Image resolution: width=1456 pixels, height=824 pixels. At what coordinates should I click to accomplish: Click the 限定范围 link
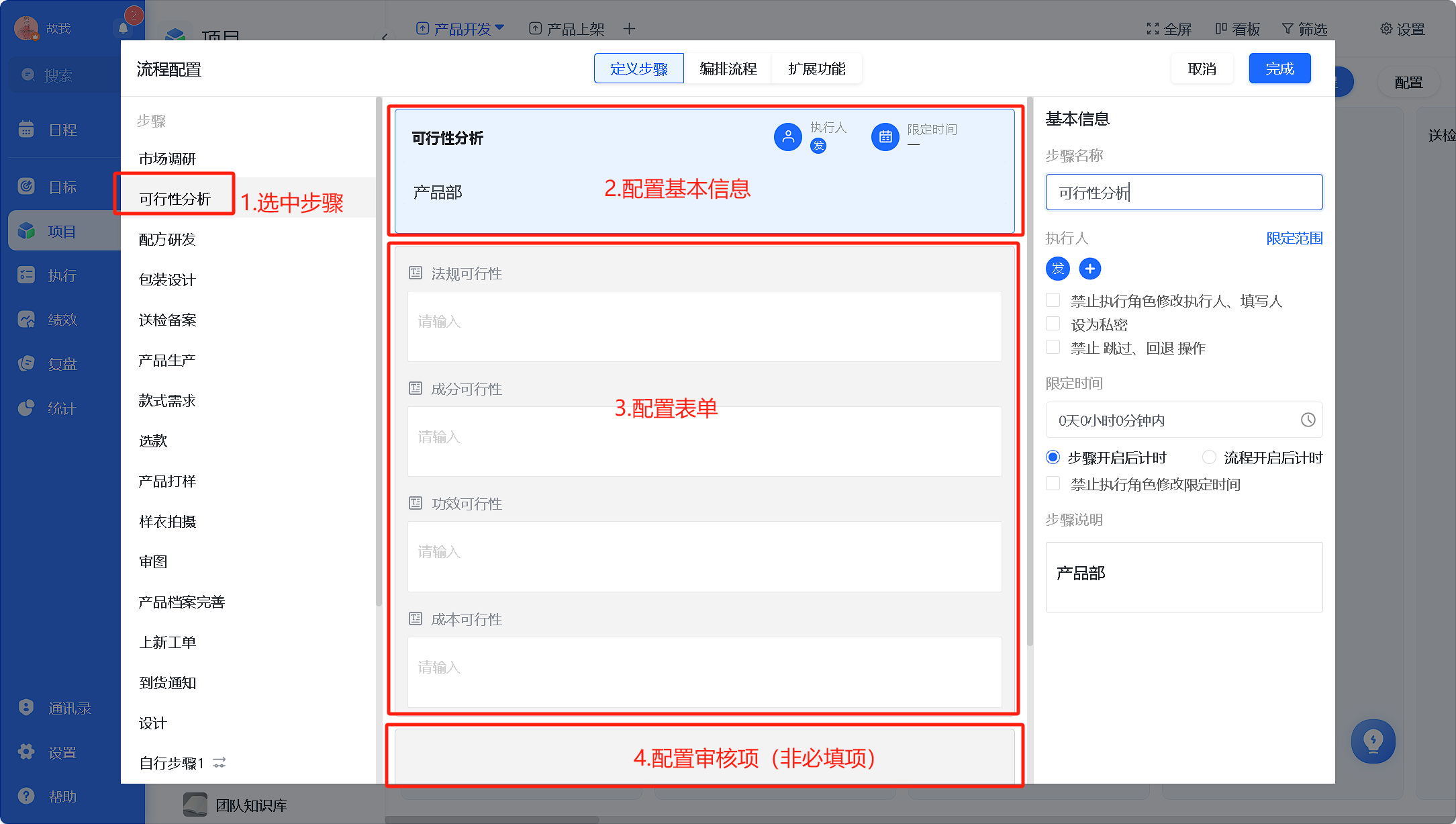point(1294,238)
